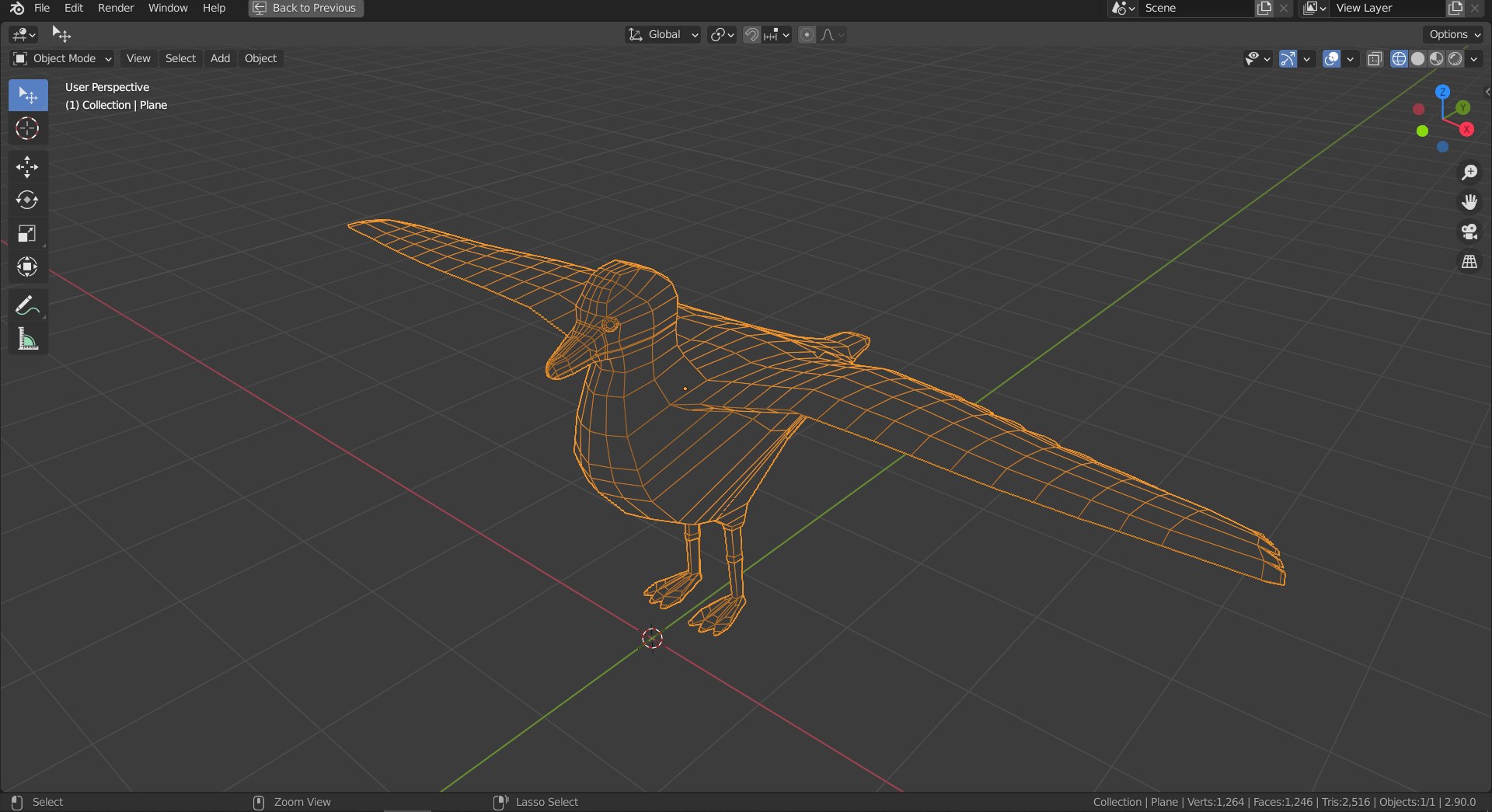Image resolution: width=1492 pixels, height=812 pixels.
Task: Click the tool settings cursor icon in header
Action: (x=61, y=34)
